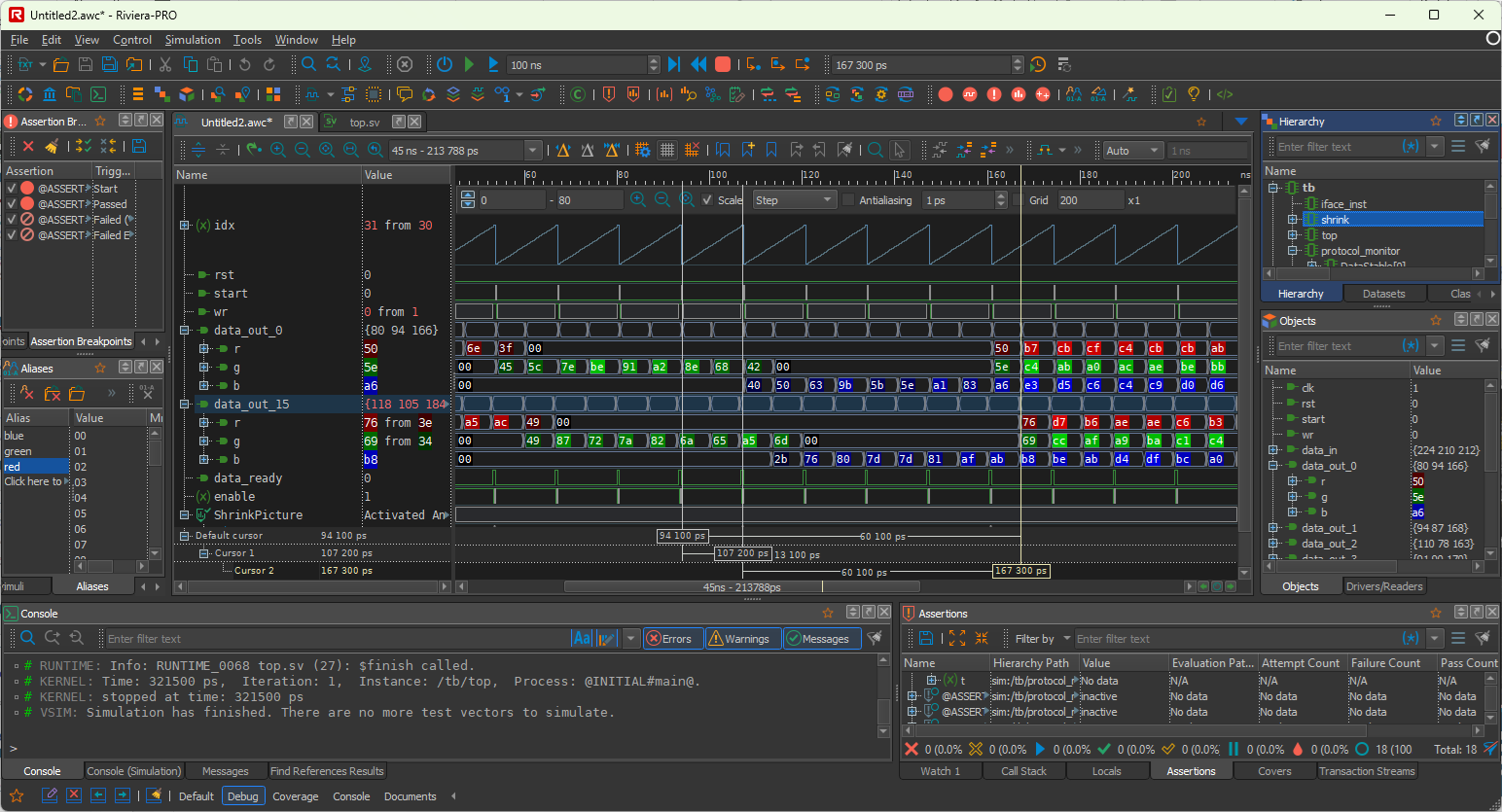The image size is (1502, 812).
Task: Uncheck the @ASSERT Passed breakpoint checkbox
Action: [12, 204]
